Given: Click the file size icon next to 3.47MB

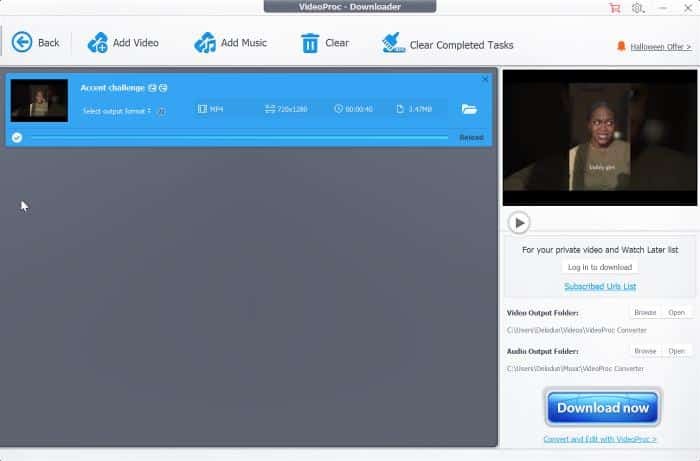Looking at the screenshot, I should [400, 109].
